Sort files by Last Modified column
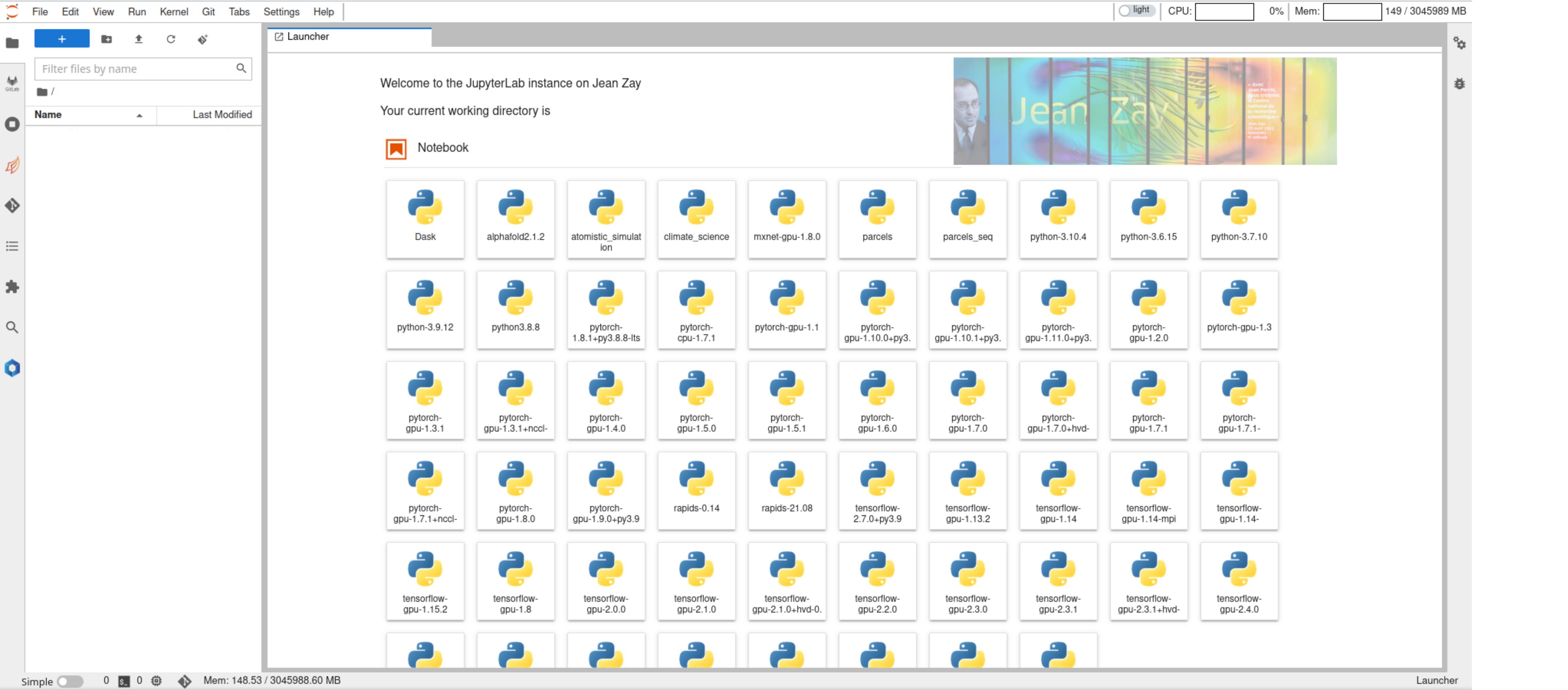Image resolution: width=1568 pixels, height=690 pixels. pyautogui.click(x=222, y=115)
